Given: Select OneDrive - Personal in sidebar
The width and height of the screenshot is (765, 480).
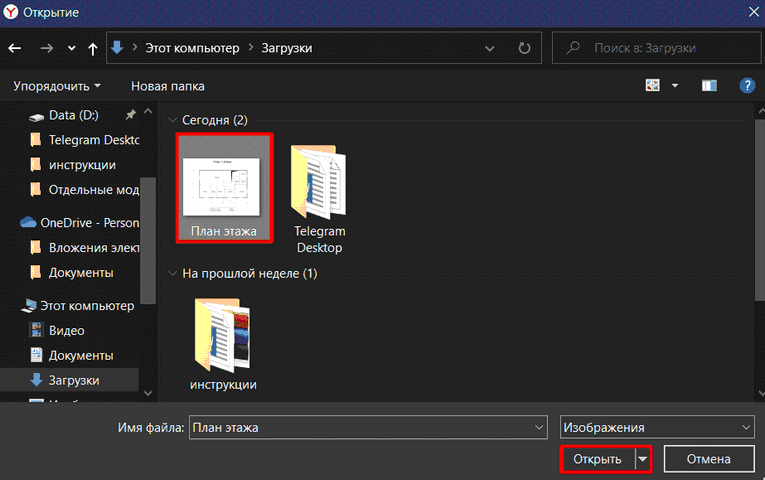Looking at the screenshot, I should pyautogui.click(x=80, y=223).
